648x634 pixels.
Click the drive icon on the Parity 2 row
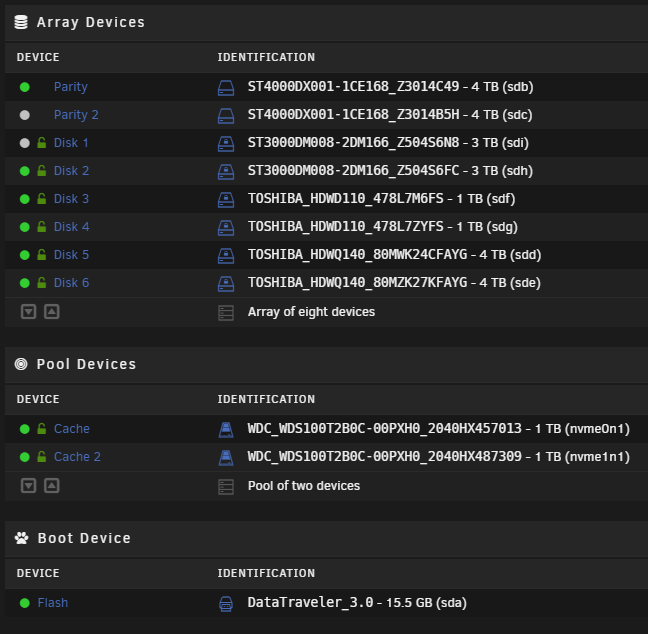[226, 116]
